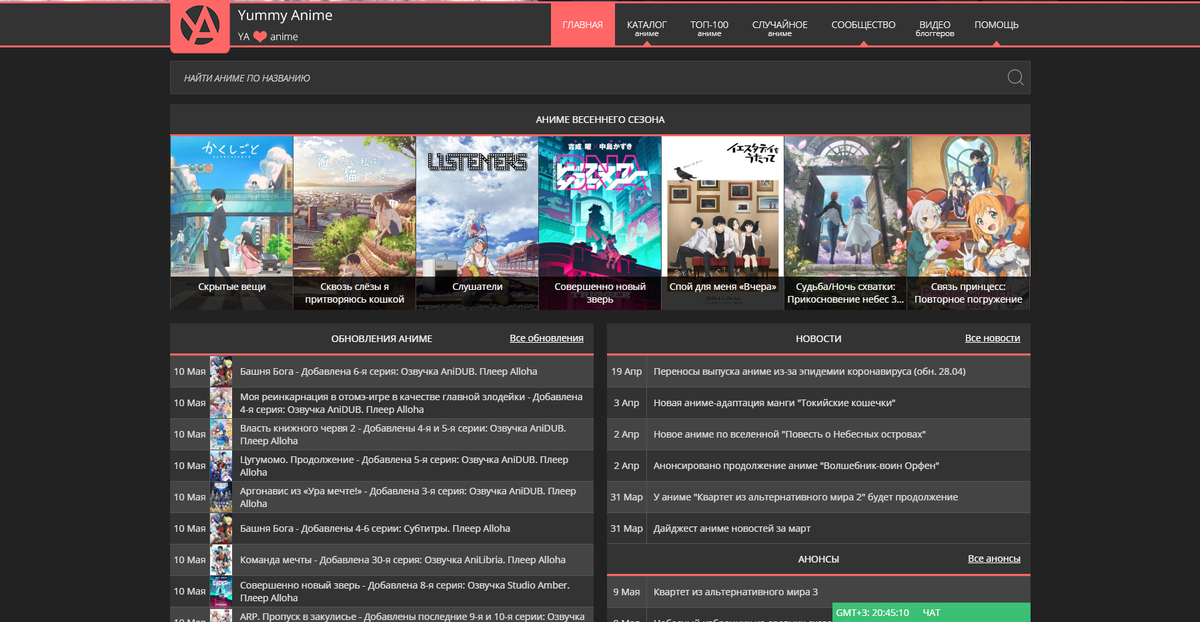Open Цугумомо. Продолжение update entry
This screenshot has height=622, width=1200.
(x=404, y=466)
